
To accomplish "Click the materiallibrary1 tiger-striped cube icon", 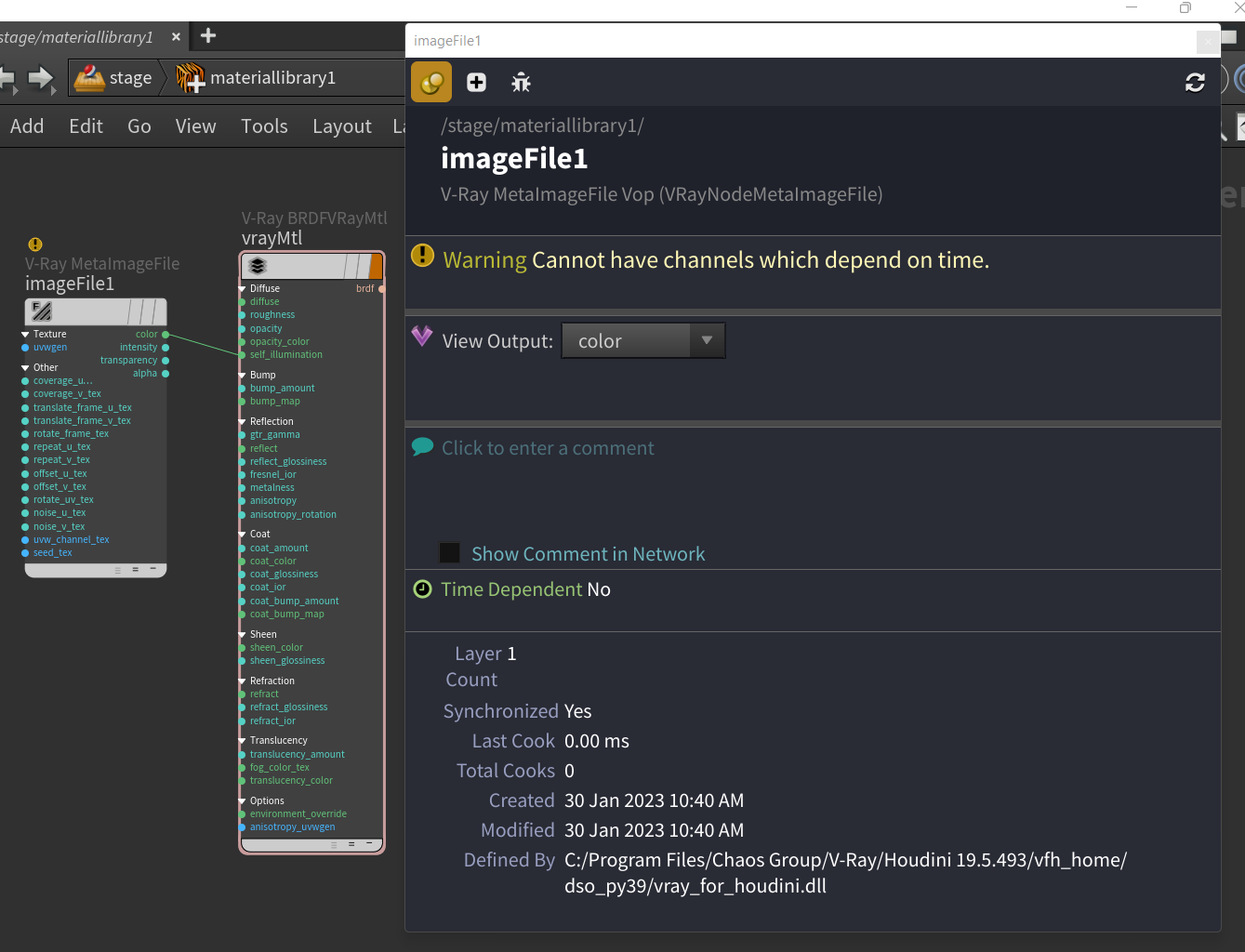I will pos(191,78).
